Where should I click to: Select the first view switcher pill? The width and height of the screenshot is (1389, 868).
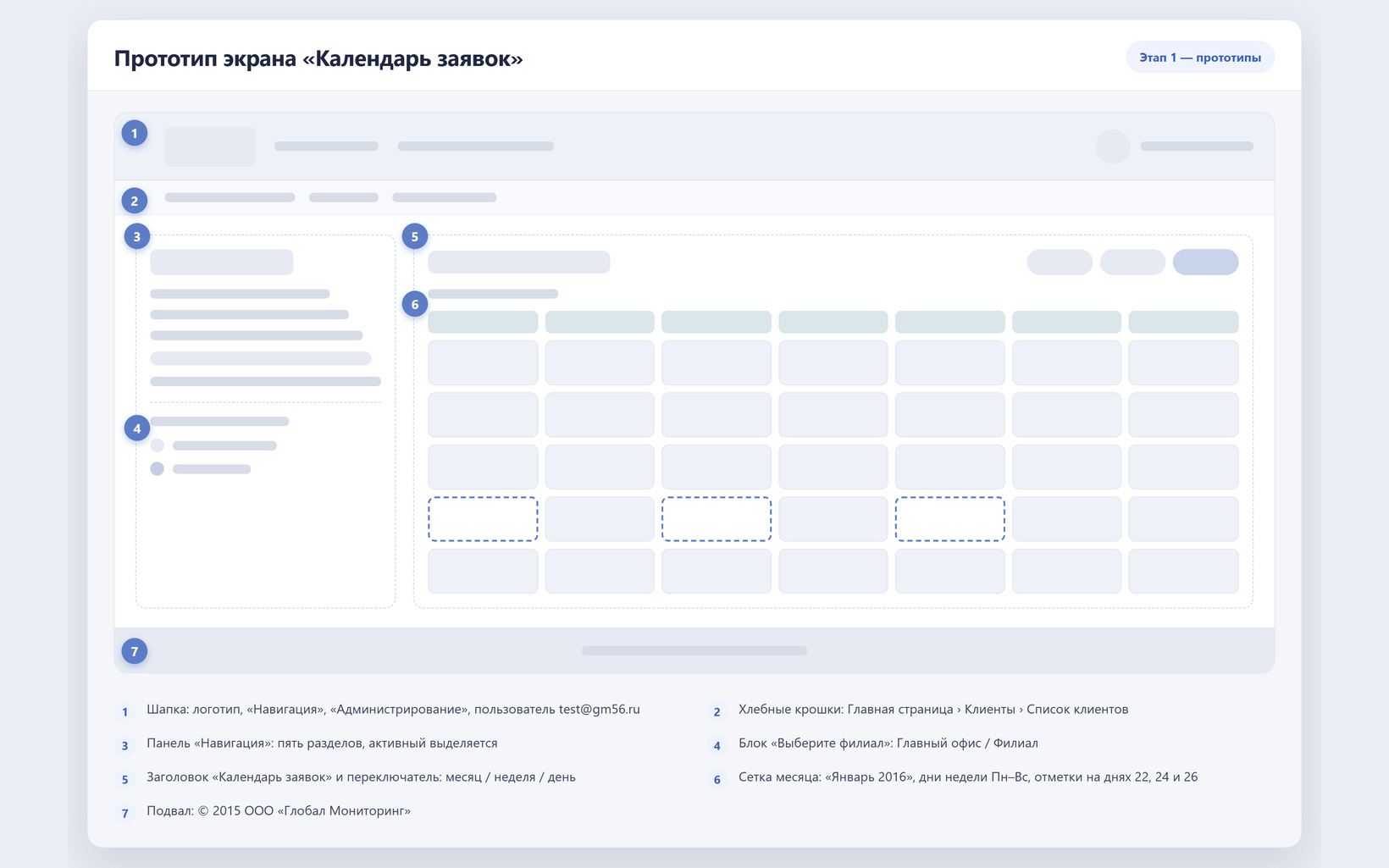1060,262
